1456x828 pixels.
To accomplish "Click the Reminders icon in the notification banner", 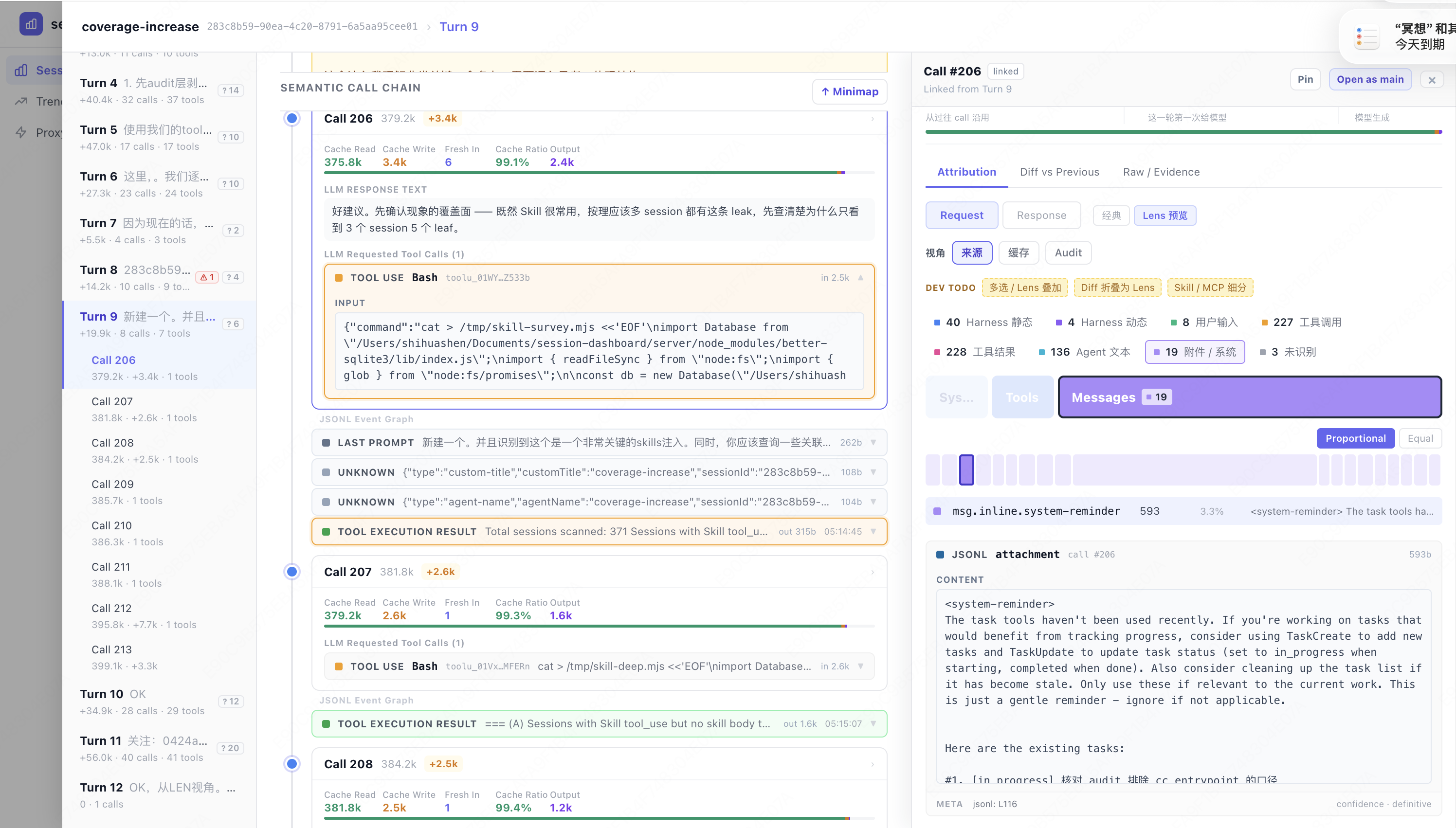I will (x=1367, y=37).
